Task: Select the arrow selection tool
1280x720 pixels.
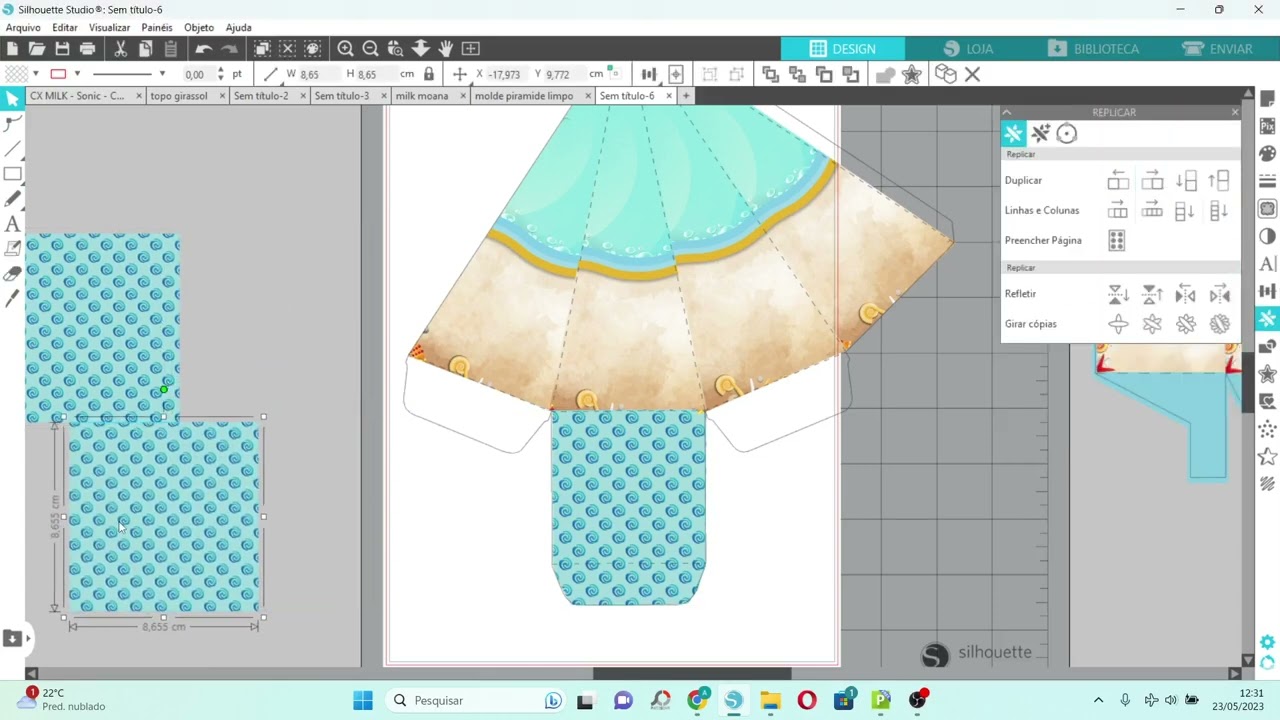Action: point(12,98)
